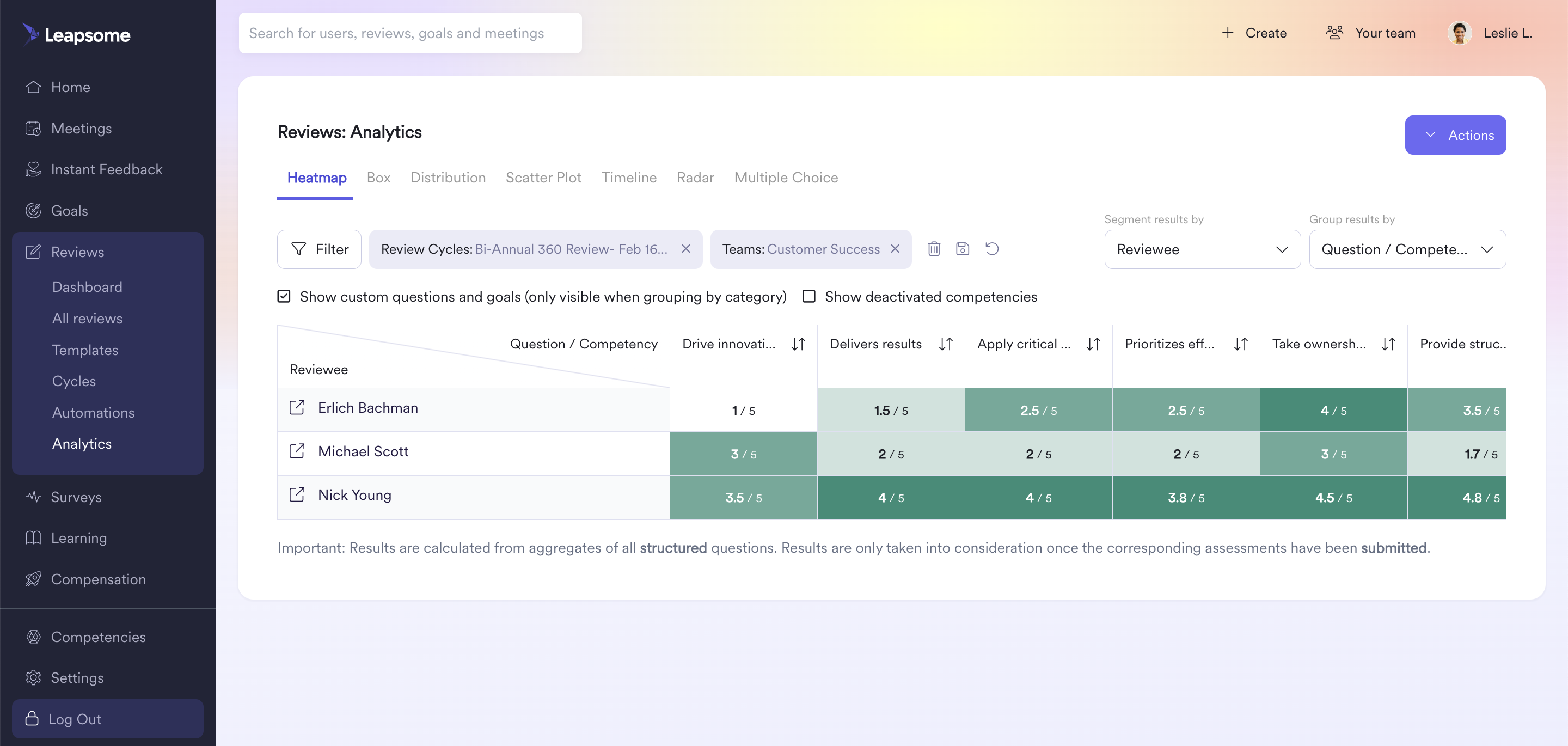Open All reviews submenu item
This screenshot has width=1568, height=746.
(87, 319)
